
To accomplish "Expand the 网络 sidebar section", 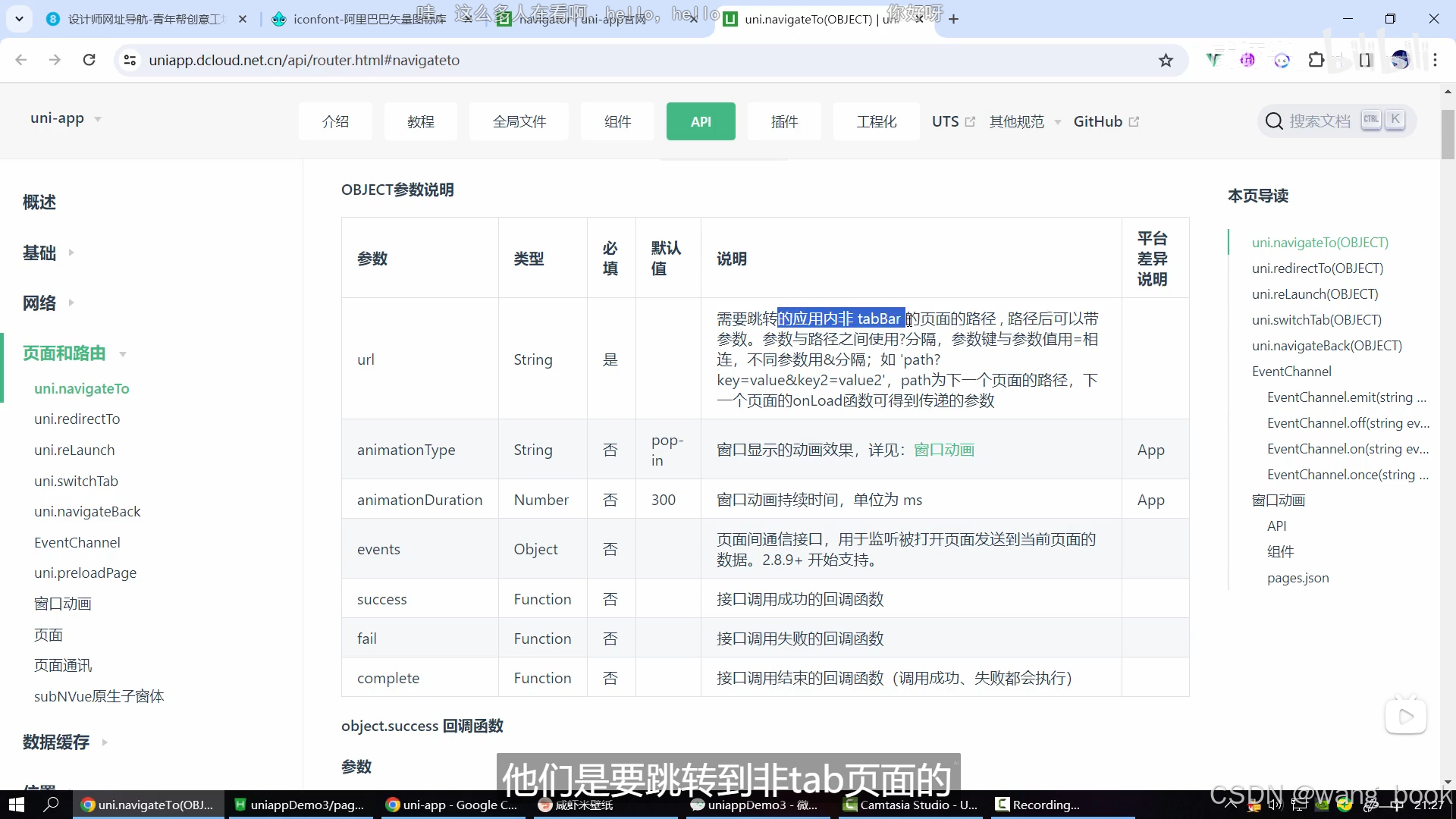I will tap(49, 303).
